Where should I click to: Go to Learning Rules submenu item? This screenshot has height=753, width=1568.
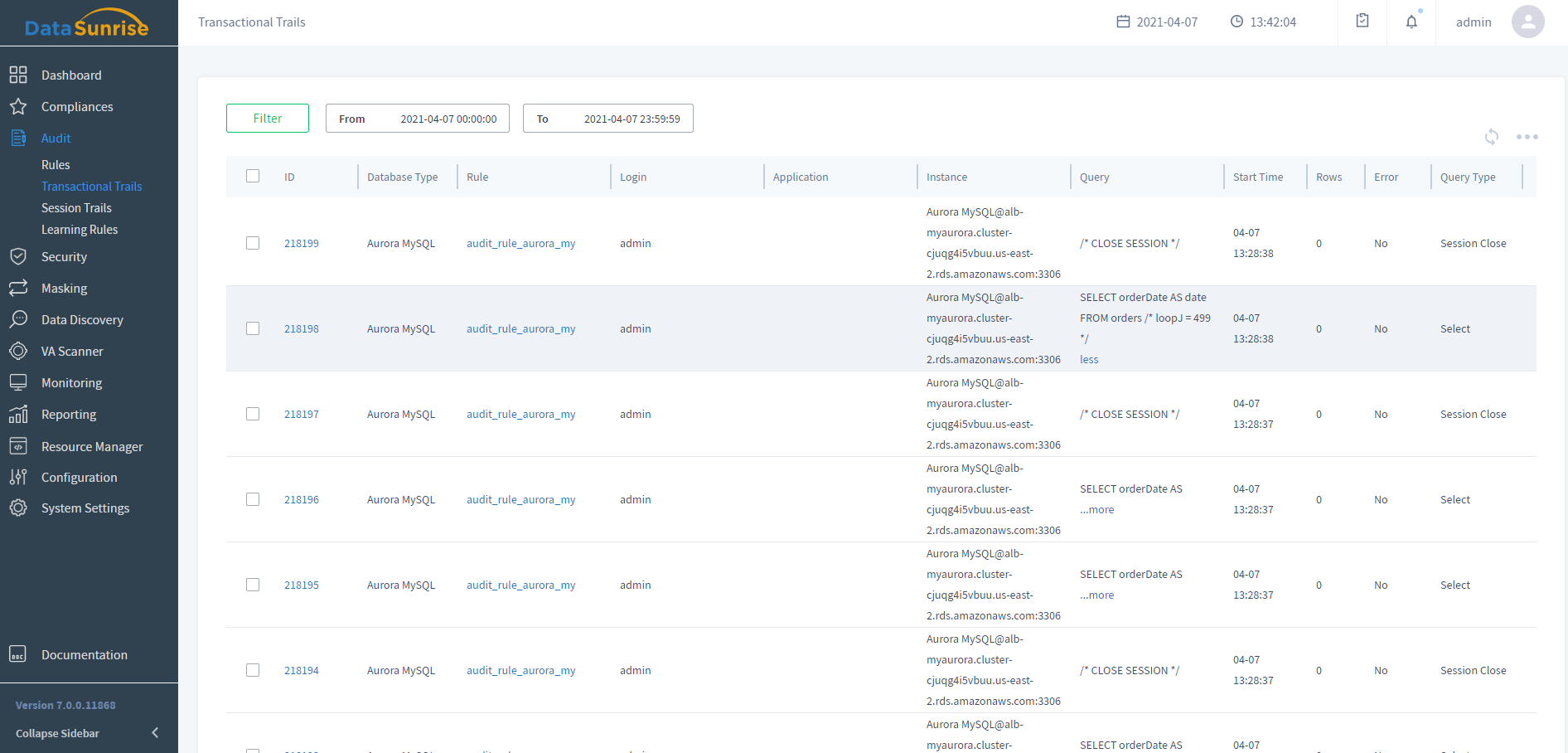coord(80,230)
